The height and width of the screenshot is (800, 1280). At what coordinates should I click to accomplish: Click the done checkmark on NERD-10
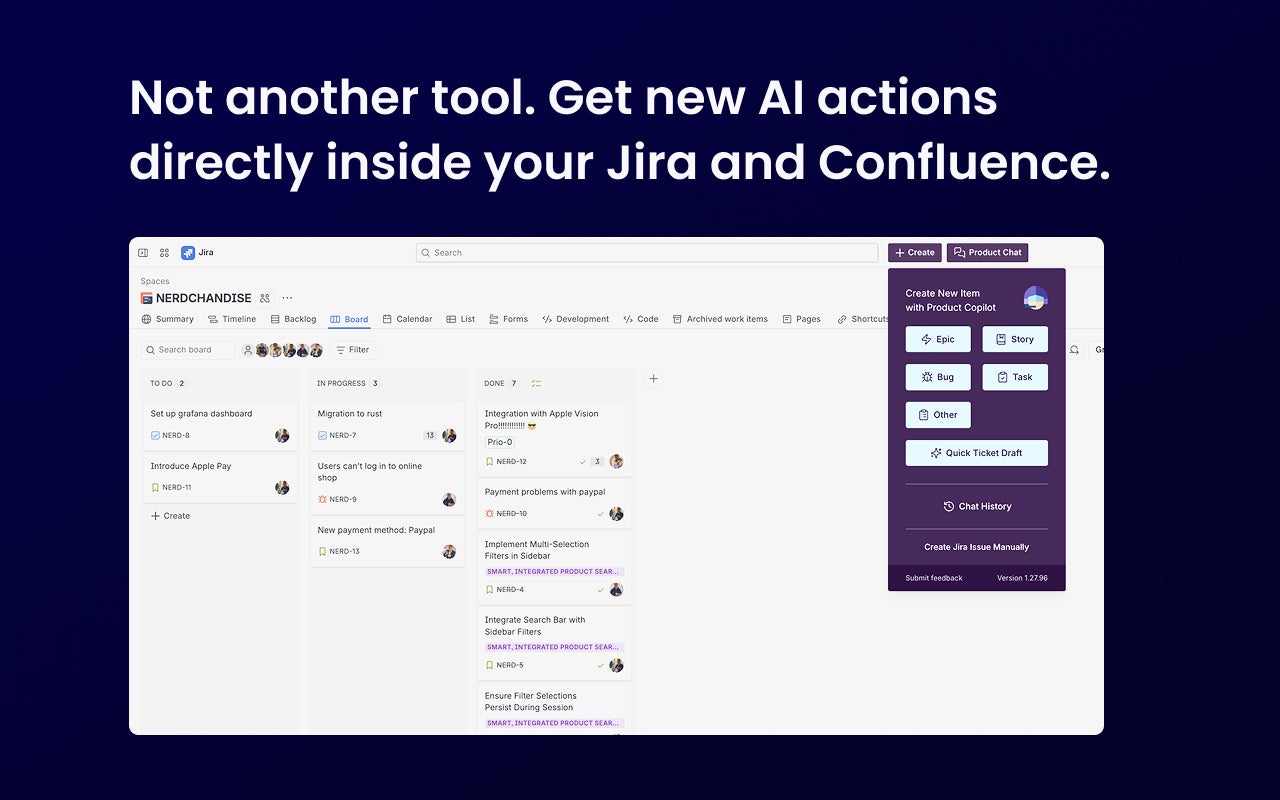601,513
